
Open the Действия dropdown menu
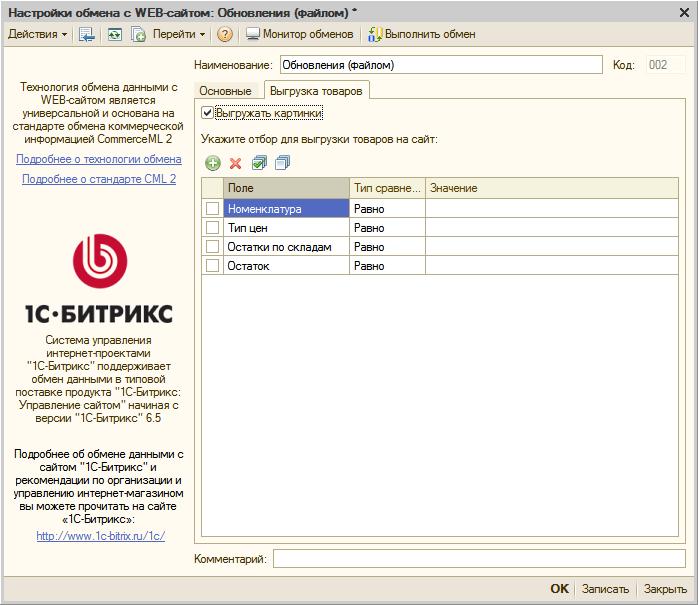pos(38,34)
